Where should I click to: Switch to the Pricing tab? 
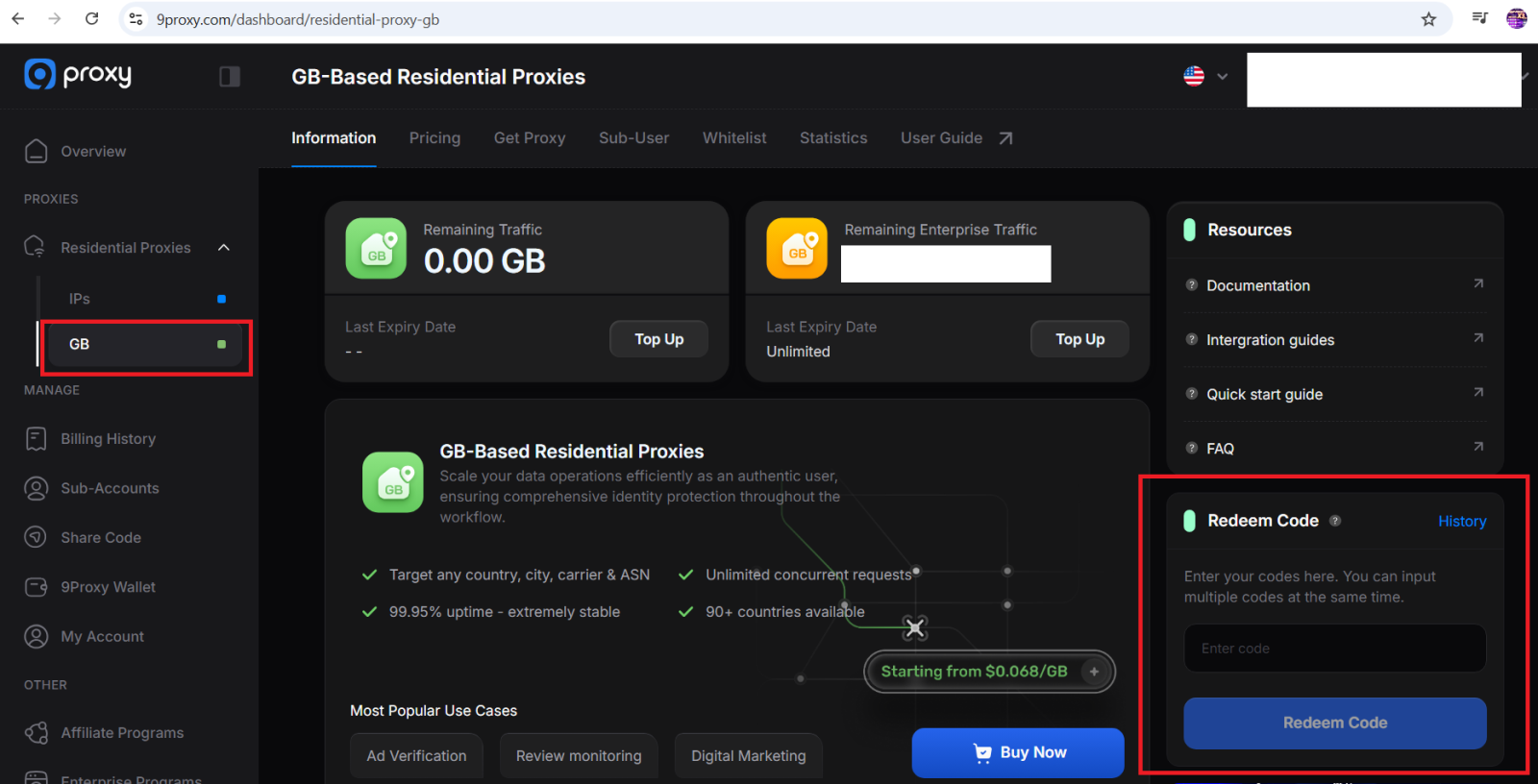point(434,138)
